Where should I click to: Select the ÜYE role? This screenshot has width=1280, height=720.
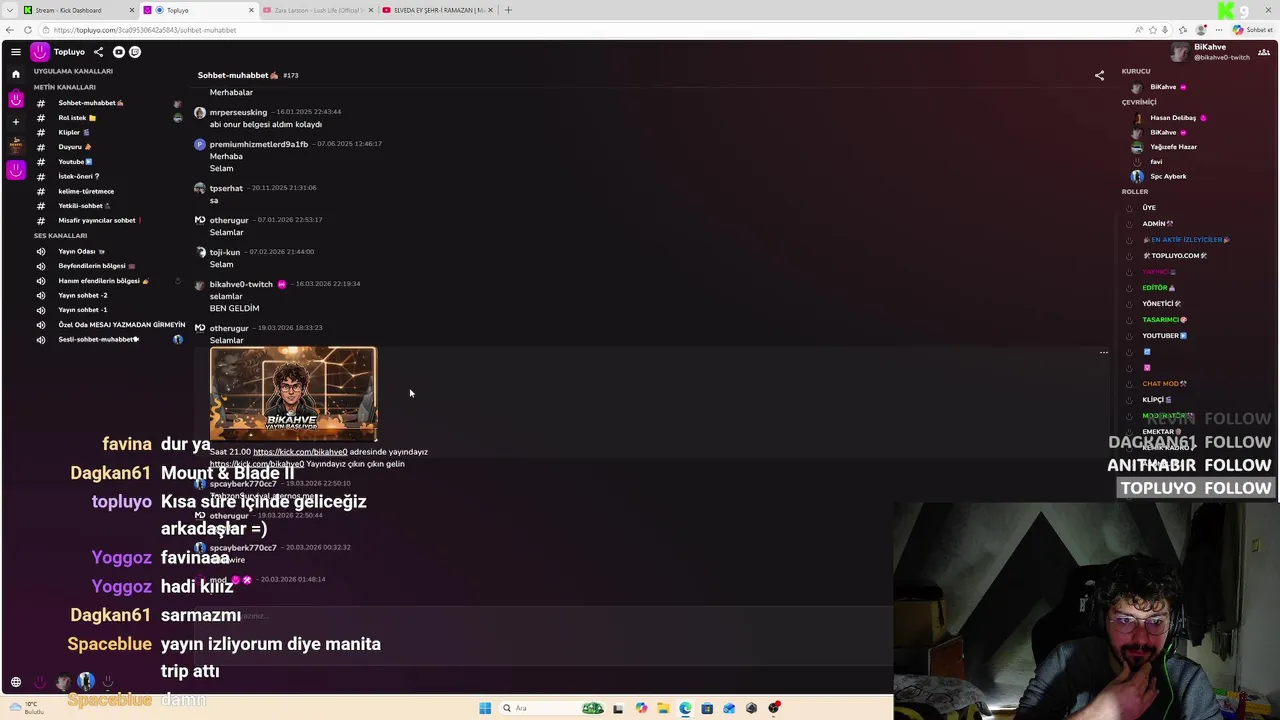pyautogui.click(x=1149, y=208)
